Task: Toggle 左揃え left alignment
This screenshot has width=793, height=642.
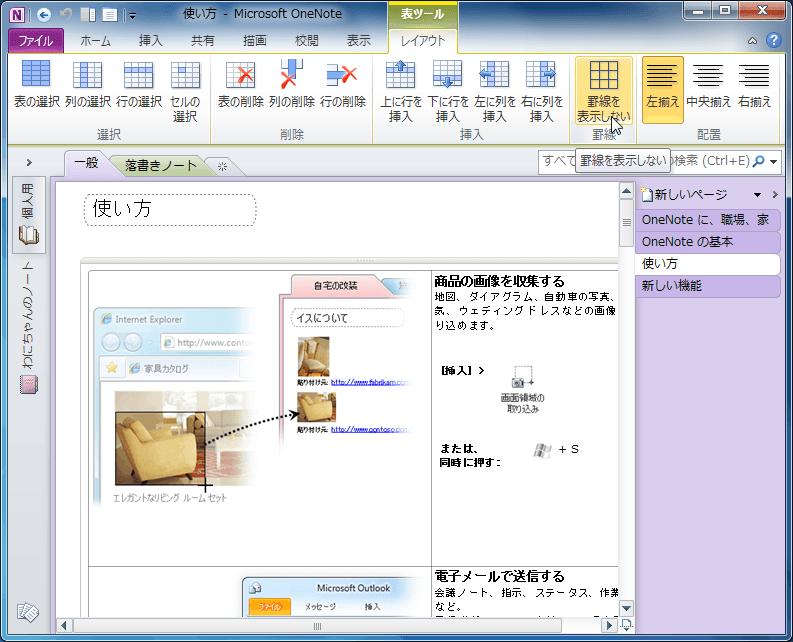Action: (x=663, y=90)
